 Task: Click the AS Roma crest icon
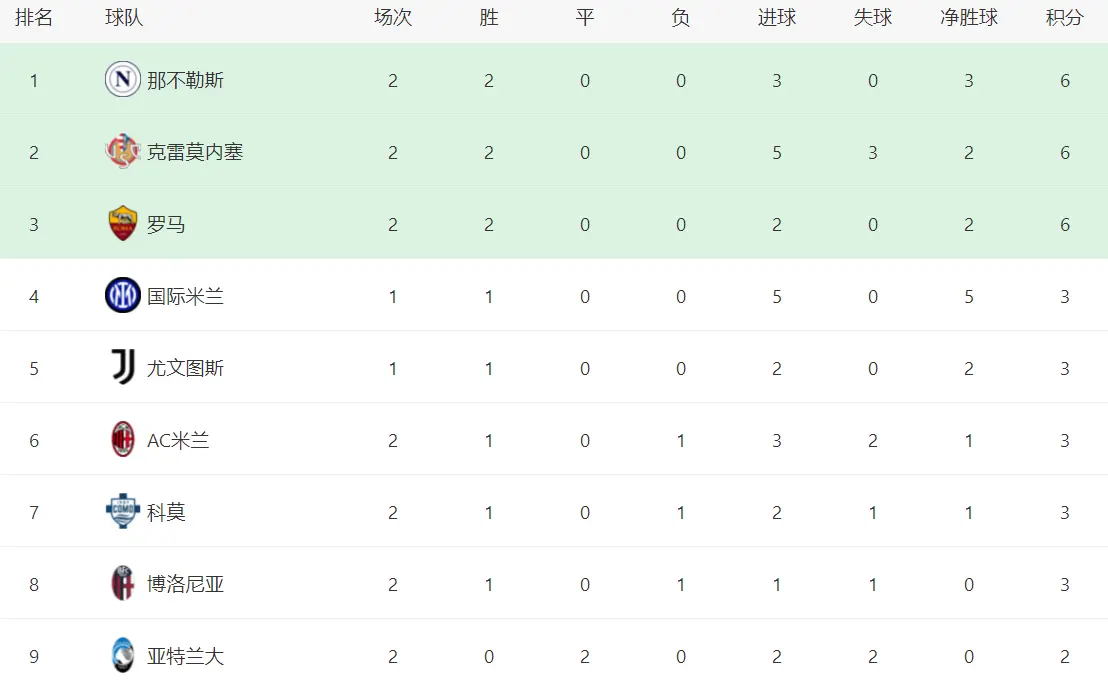pos(123,224)
